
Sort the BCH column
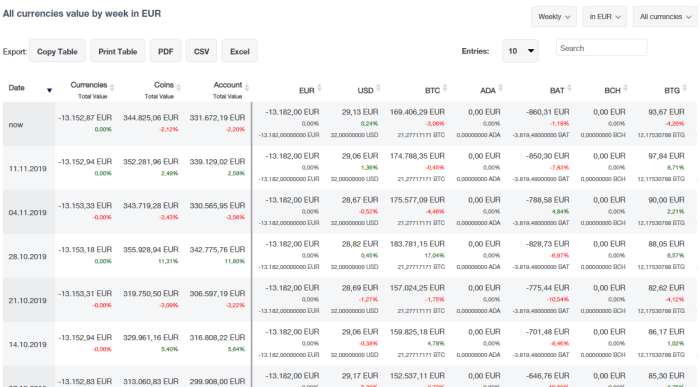pos(625,88)
